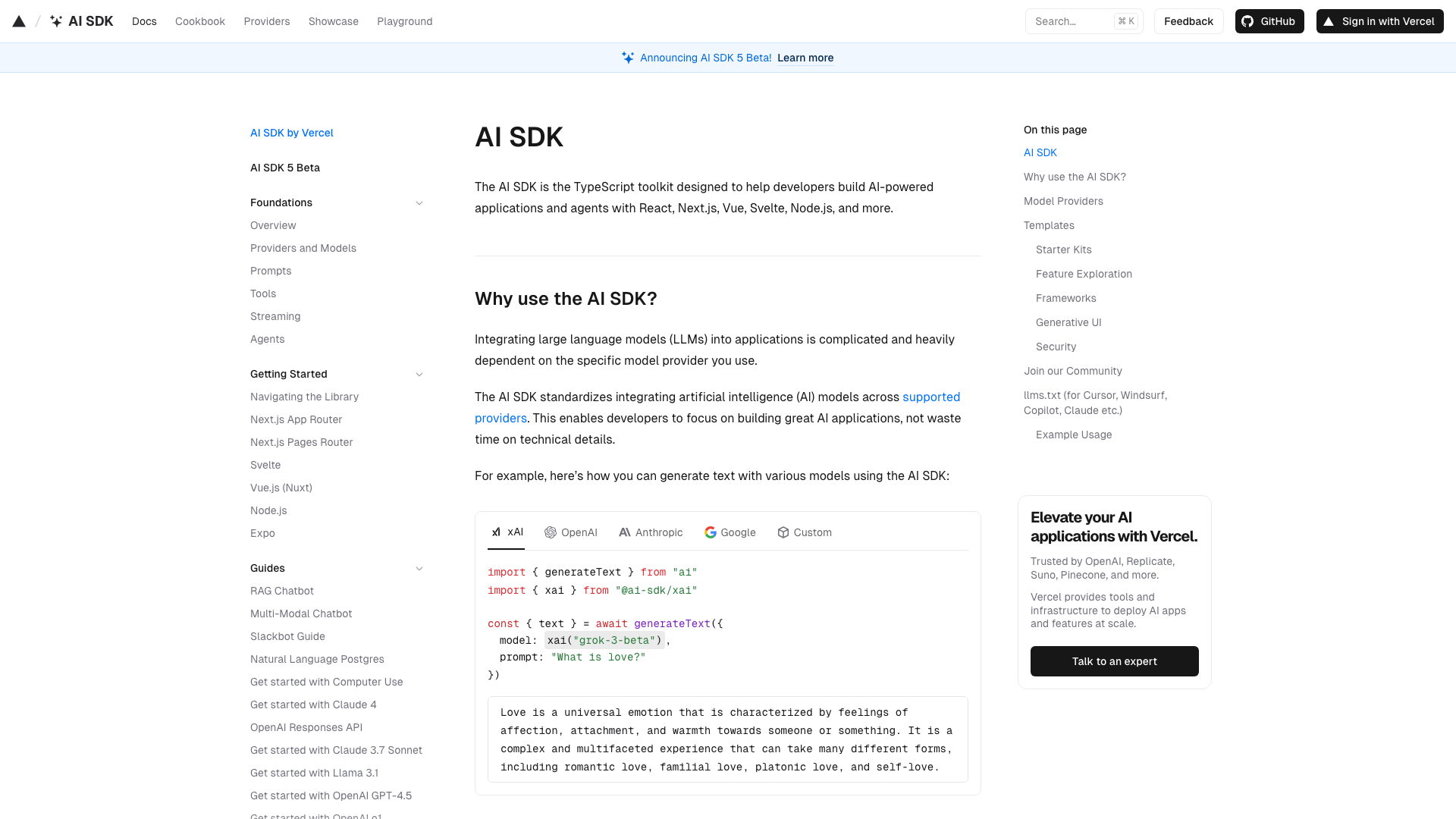Select the xAI code tab
1456x819 pixels.
point(507,532)
